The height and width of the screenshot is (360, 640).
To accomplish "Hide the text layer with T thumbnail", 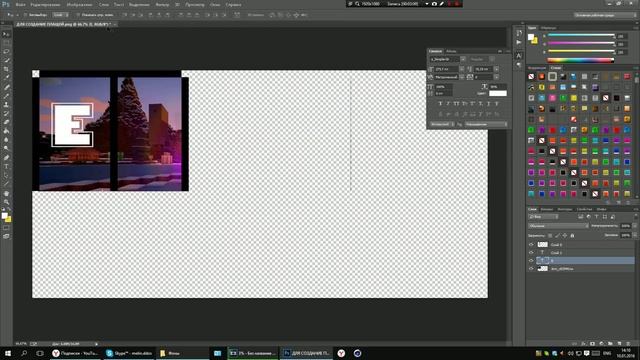I will (531, 253).
